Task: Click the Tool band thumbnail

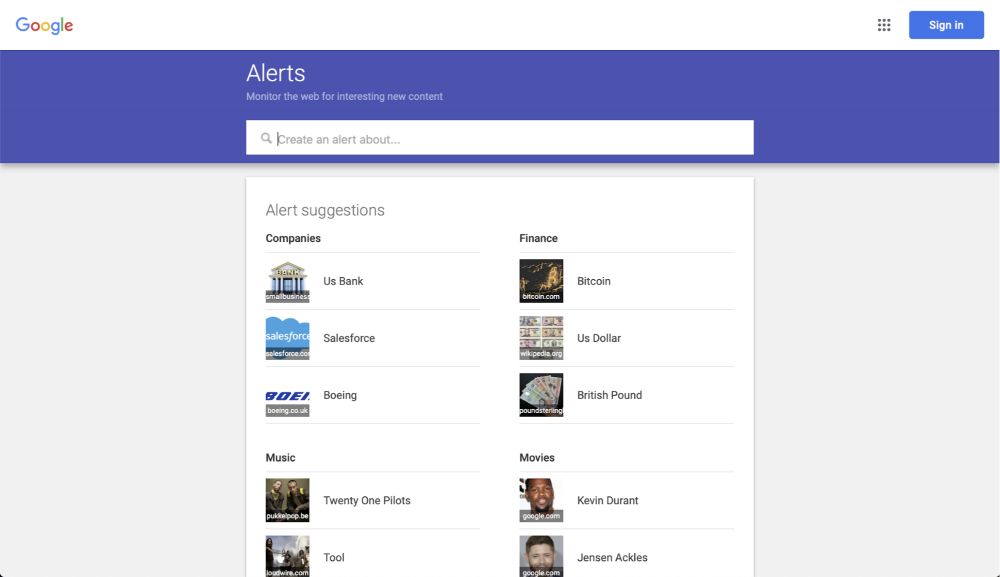Action: 287,556
